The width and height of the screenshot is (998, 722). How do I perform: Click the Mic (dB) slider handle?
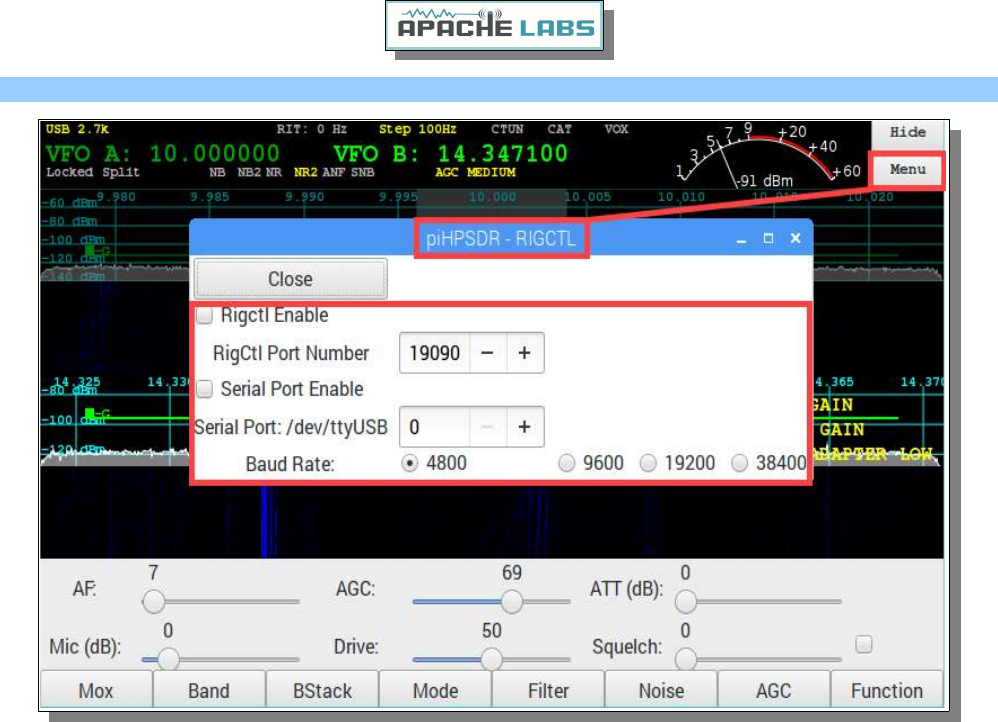[168, 659]
